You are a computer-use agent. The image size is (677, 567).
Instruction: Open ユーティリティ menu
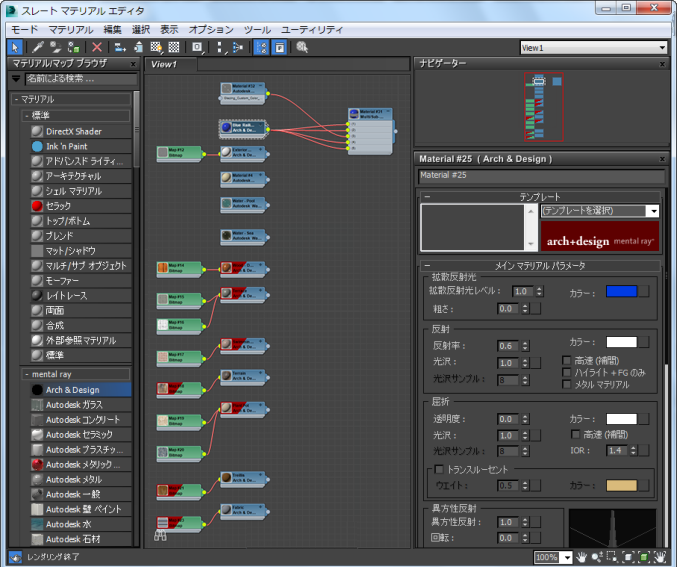tap(312, 30)
